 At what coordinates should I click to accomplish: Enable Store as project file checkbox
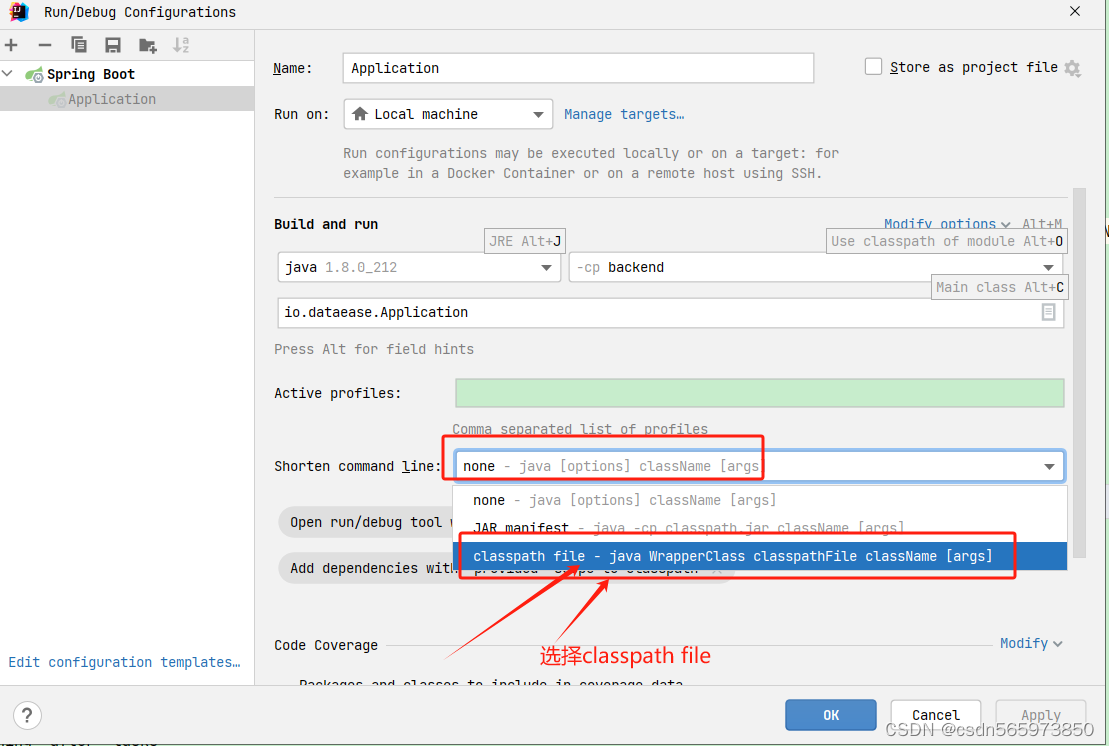pos(873,66)
